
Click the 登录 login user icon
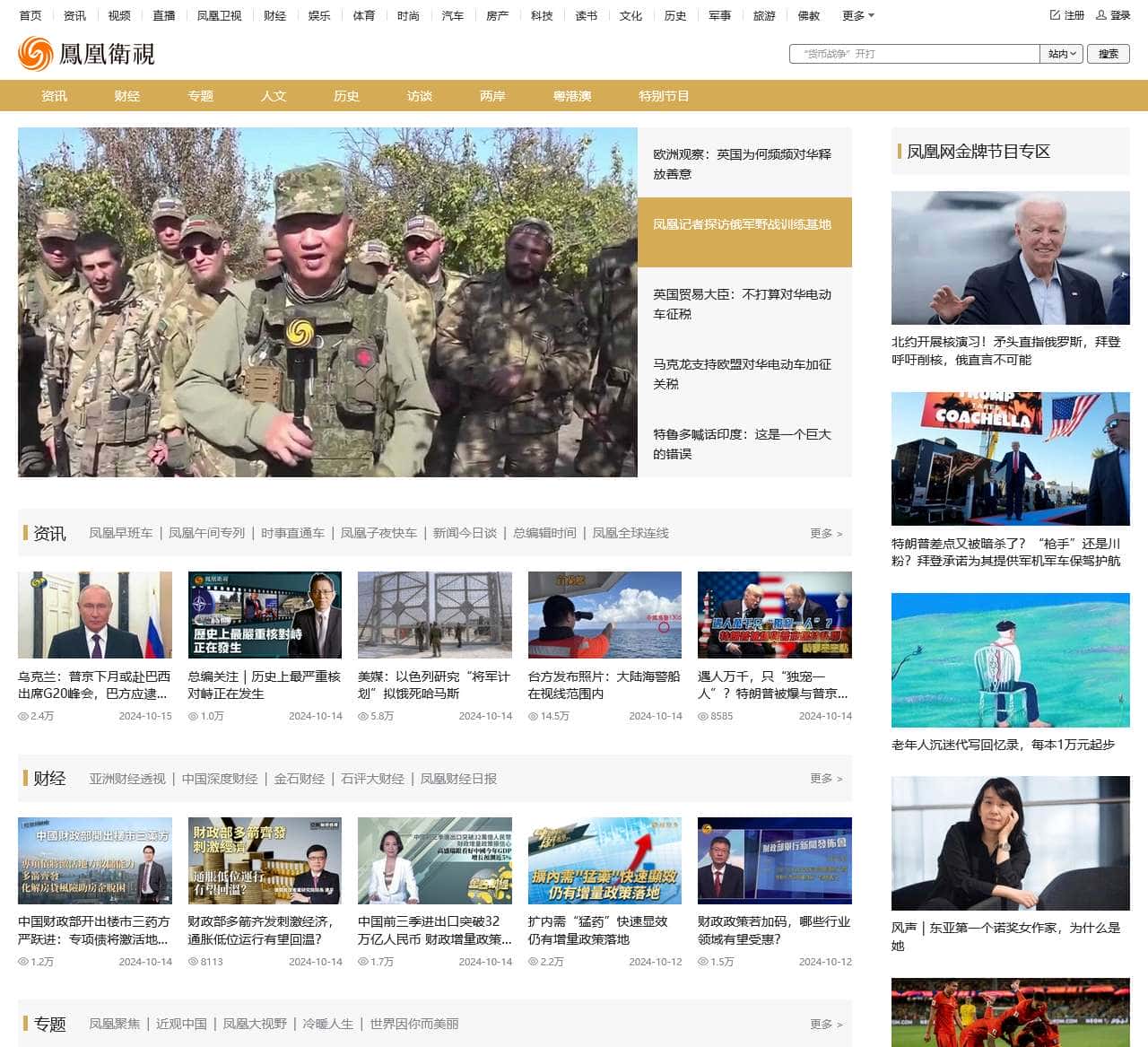[x=1100, y=15]
